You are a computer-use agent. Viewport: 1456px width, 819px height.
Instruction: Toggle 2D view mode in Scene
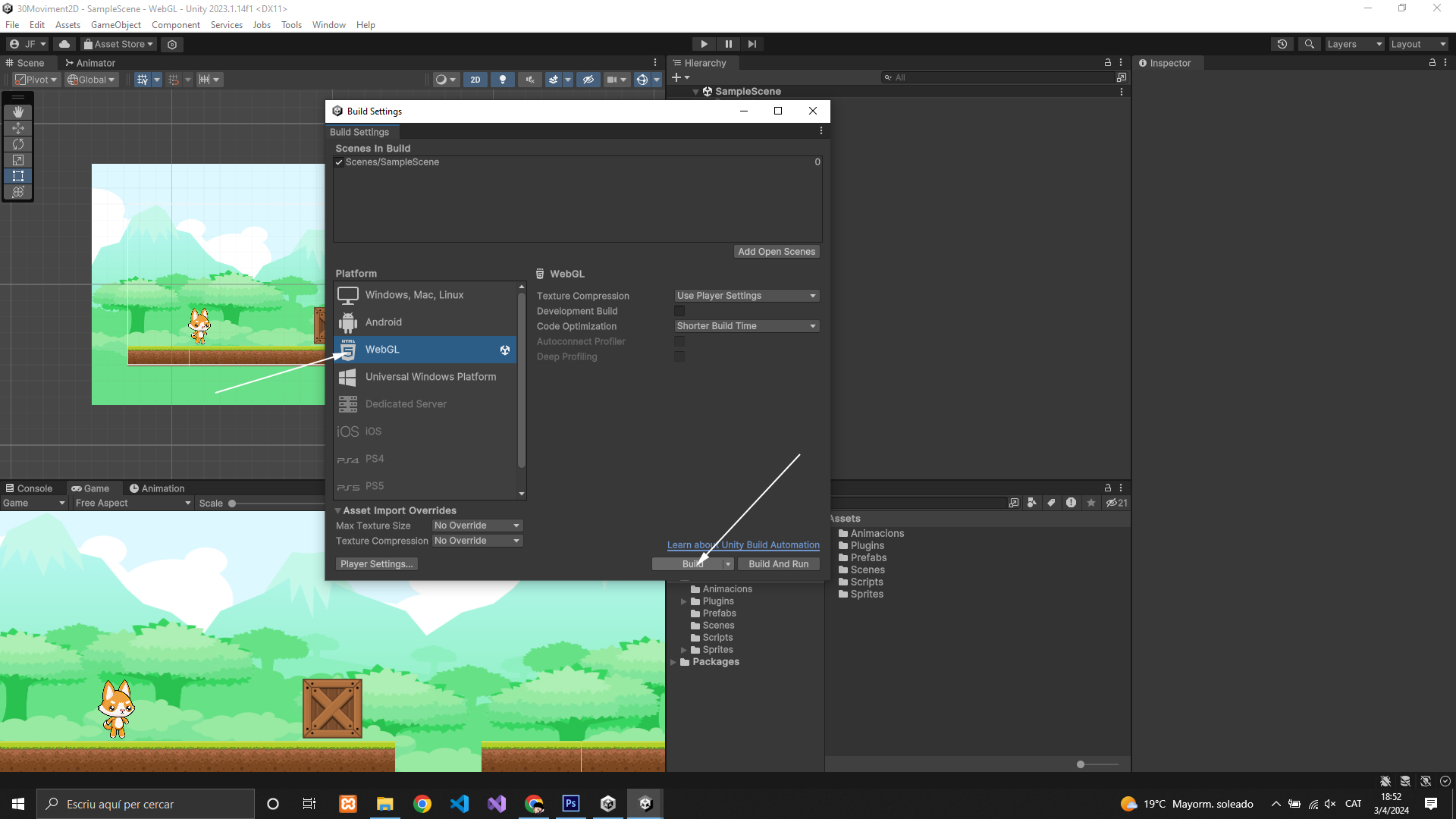[475, 80]
